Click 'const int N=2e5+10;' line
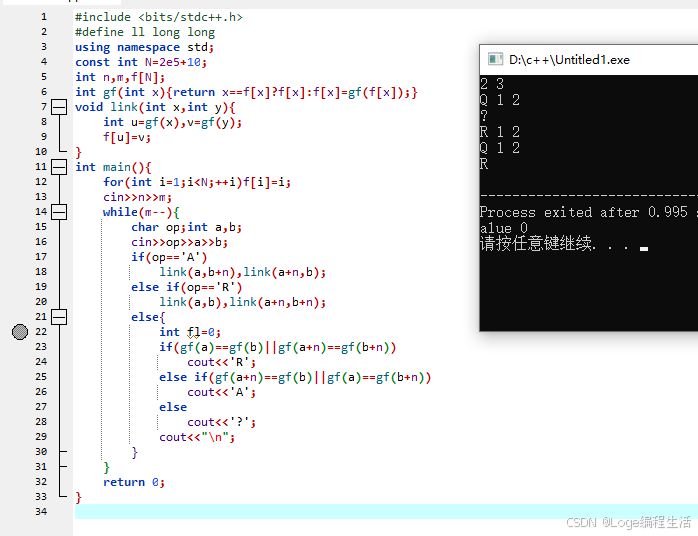 click(x=141, y=62)
